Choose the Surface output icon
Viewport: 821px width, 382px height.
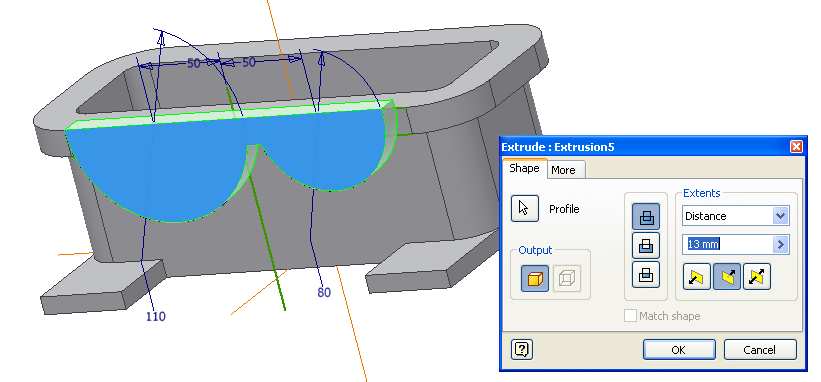[x=567, y=278]
